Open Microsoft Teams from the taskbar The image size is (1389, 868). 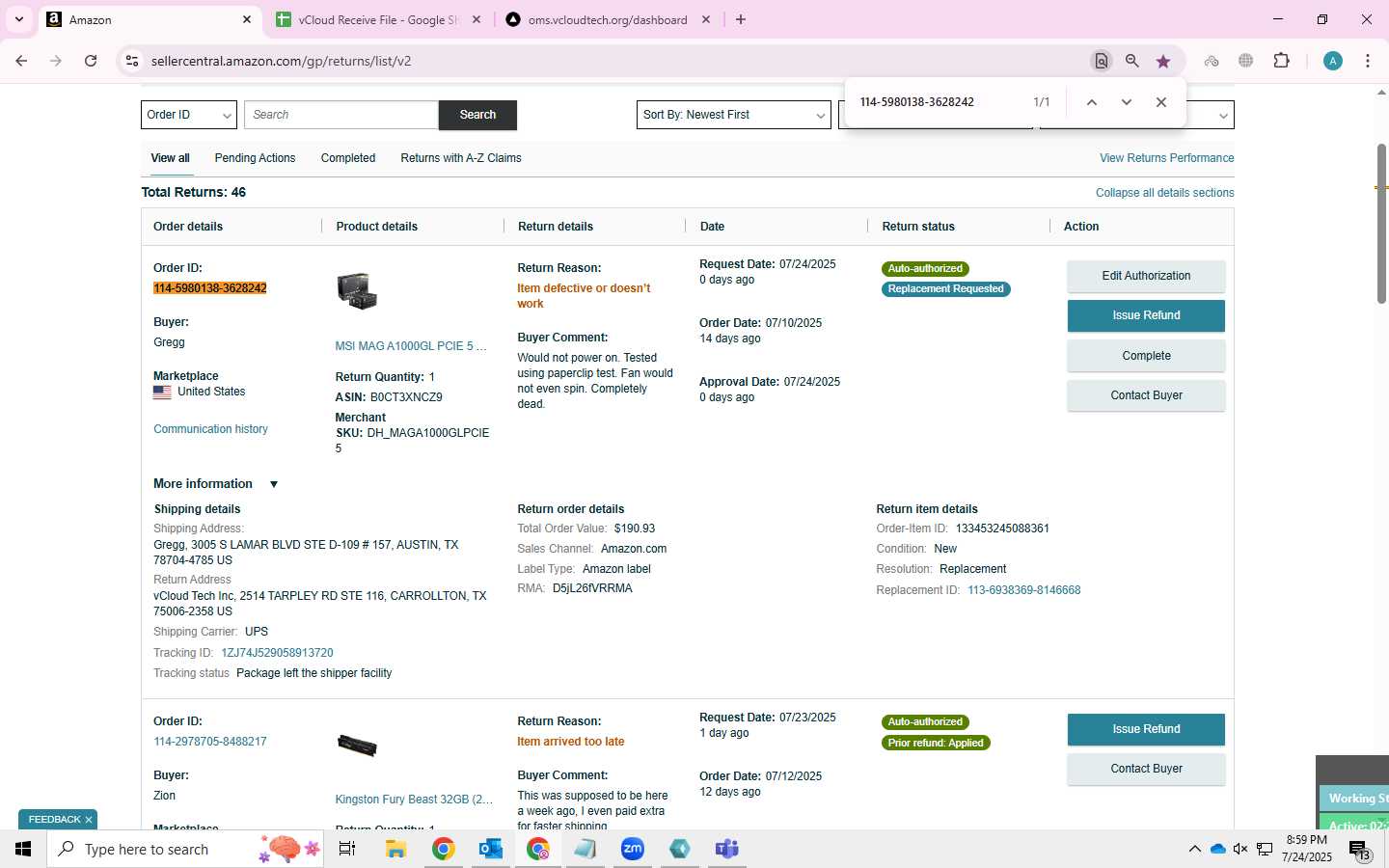(x=726, y=849)
